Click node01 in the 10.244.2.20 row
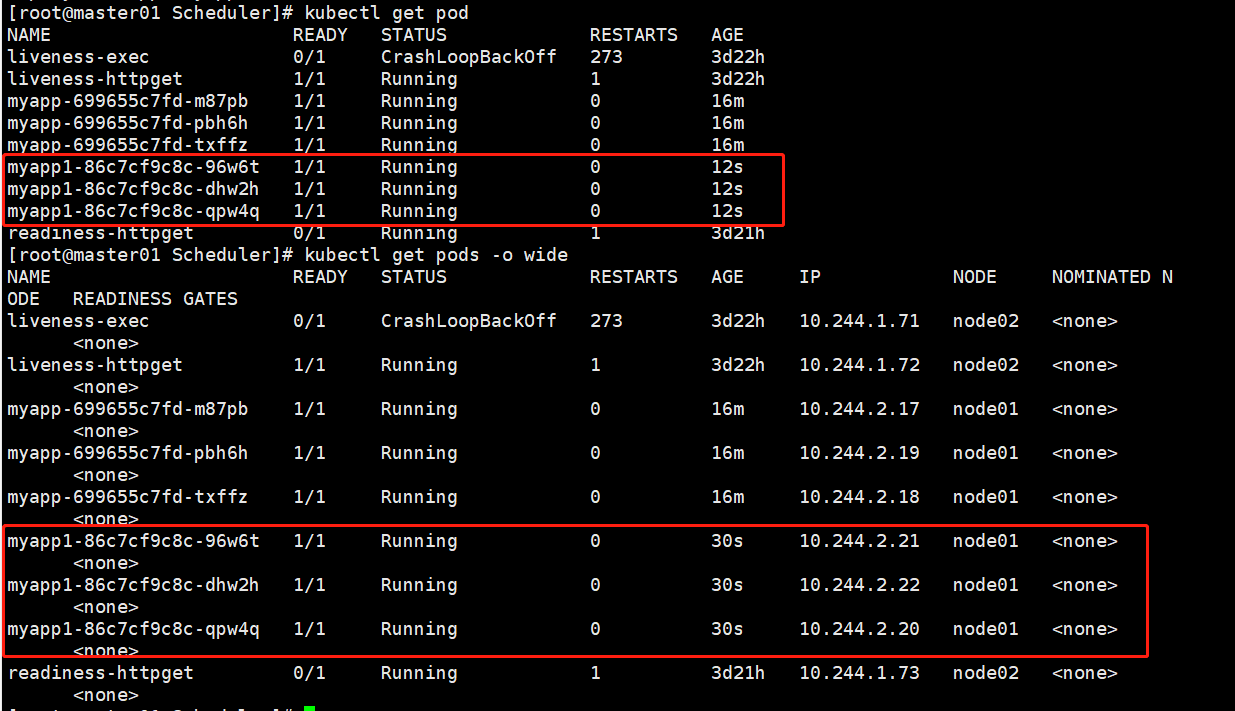The height and width of the screenshot is (711, 1235). click(985, 629)
